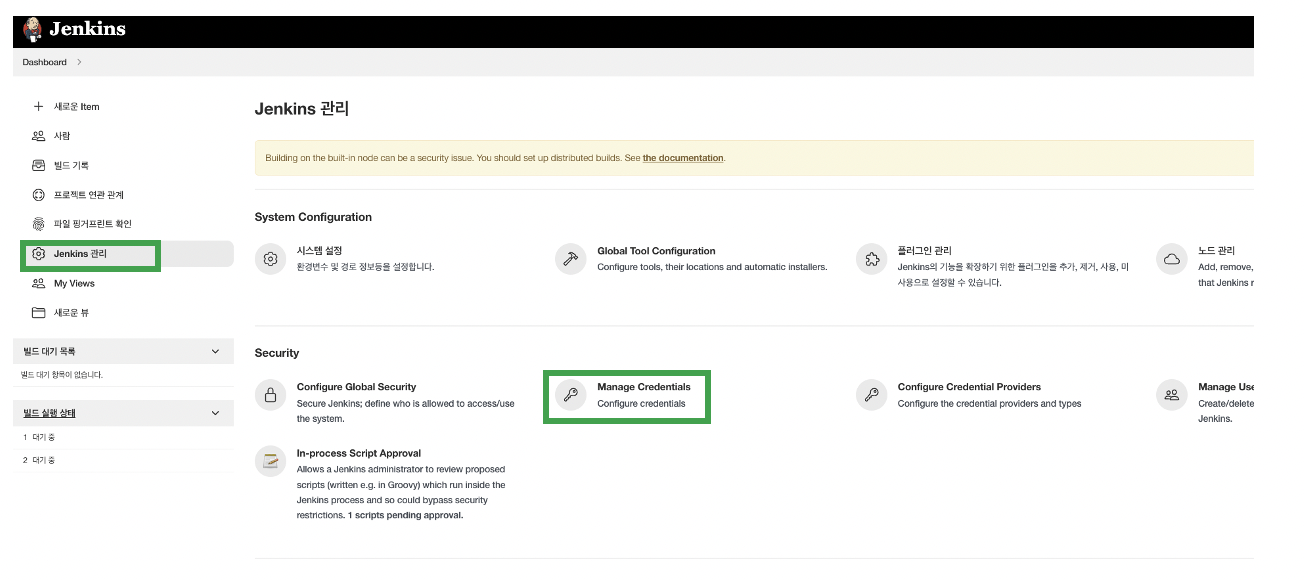
Task: Click the notepad icon for In-process Script Approval
Action: [270, 461]
